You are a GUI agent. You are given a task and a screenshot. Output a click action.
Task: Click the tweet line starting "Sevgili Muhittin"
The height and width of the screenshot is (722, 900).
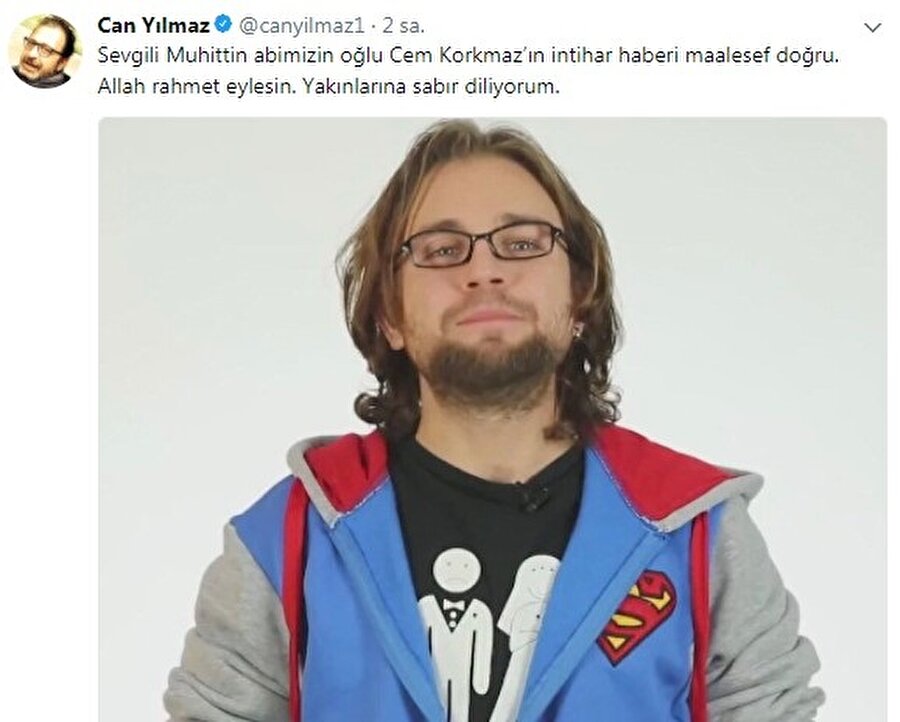point(468,56)
